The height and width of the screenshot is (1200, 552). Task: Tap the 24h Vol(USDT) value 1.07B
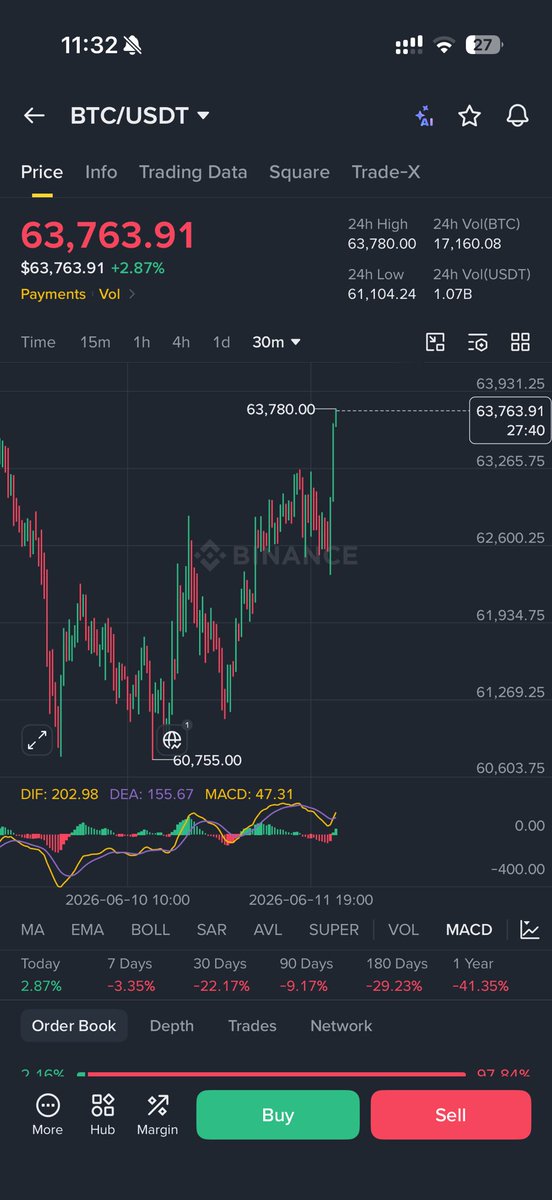click(x=454, y=294)
